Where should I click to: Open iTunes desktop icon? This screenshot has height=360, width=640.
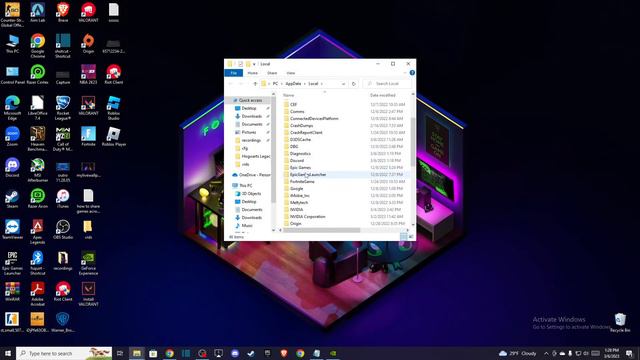pos(63,199)
